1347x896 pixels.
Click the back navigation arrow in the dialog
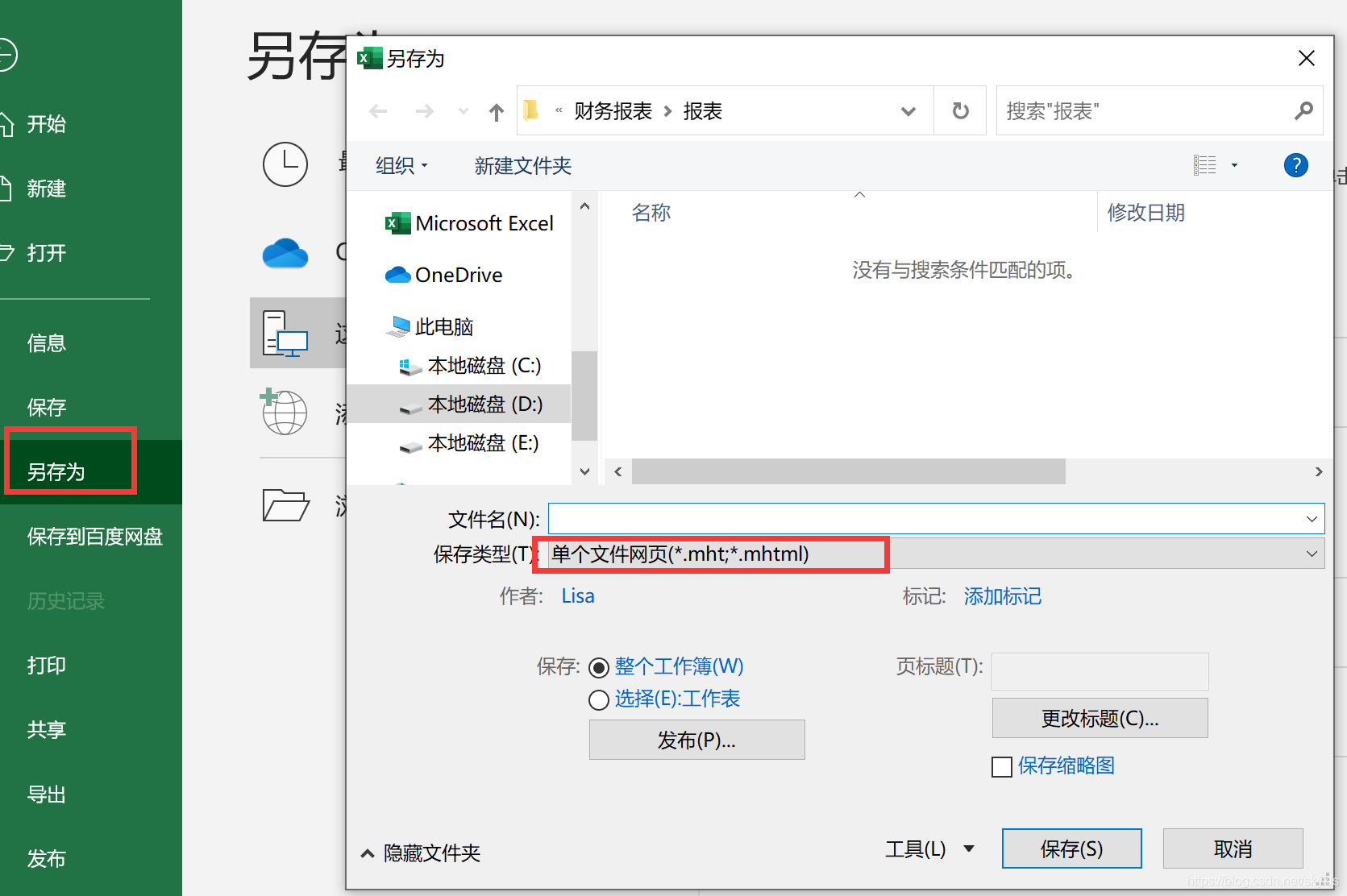pyautogui.click(x=377, y=111)
